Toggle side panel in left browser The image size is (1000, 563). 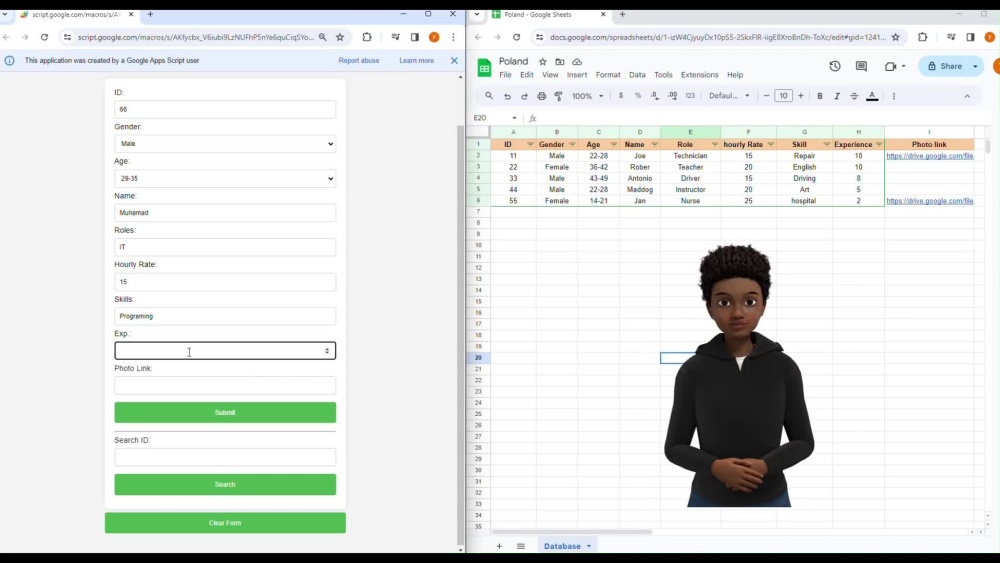coord(415,37)
